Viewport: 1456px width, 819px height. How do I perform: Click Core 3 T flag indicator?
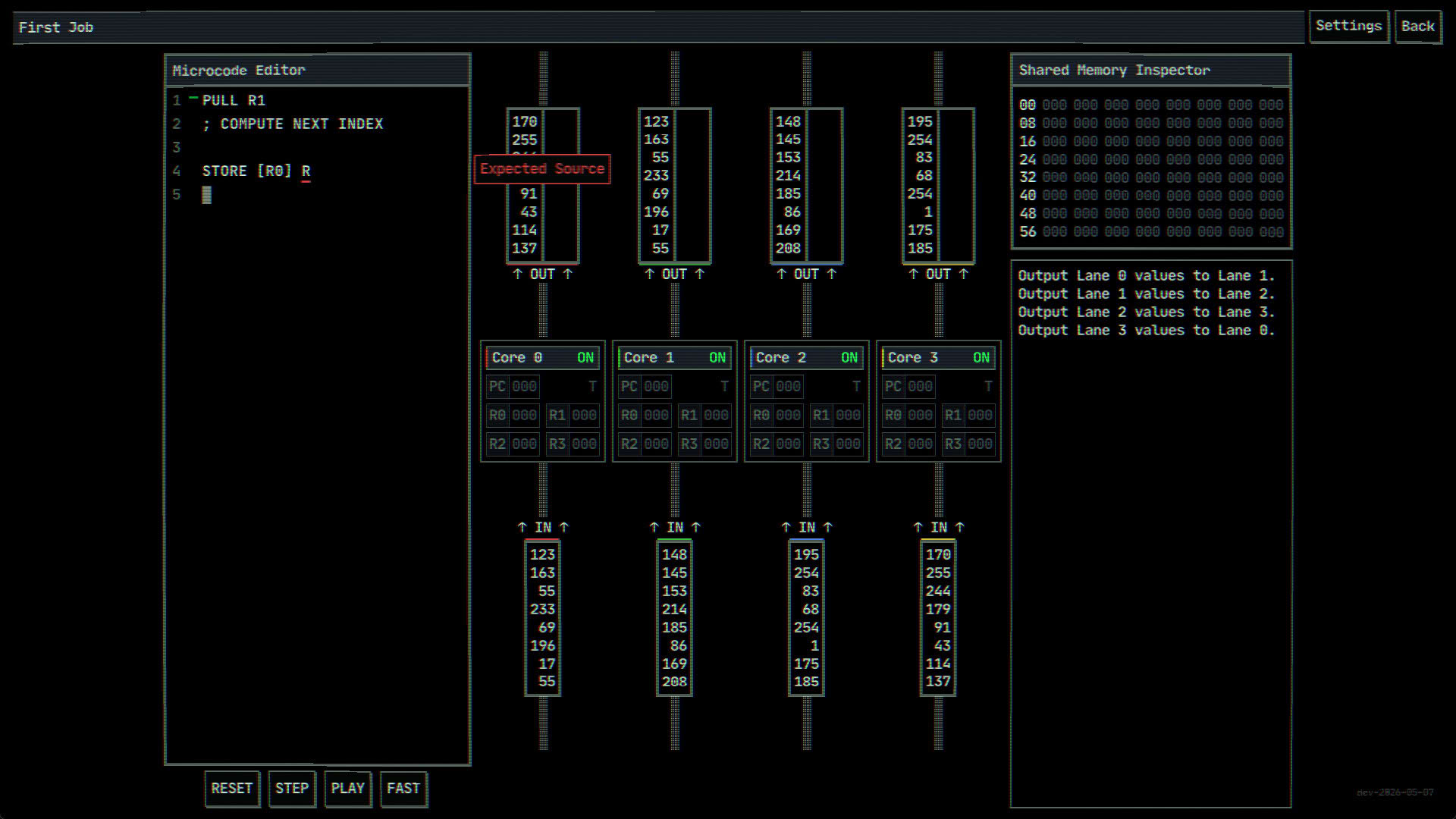coord(988,386)
